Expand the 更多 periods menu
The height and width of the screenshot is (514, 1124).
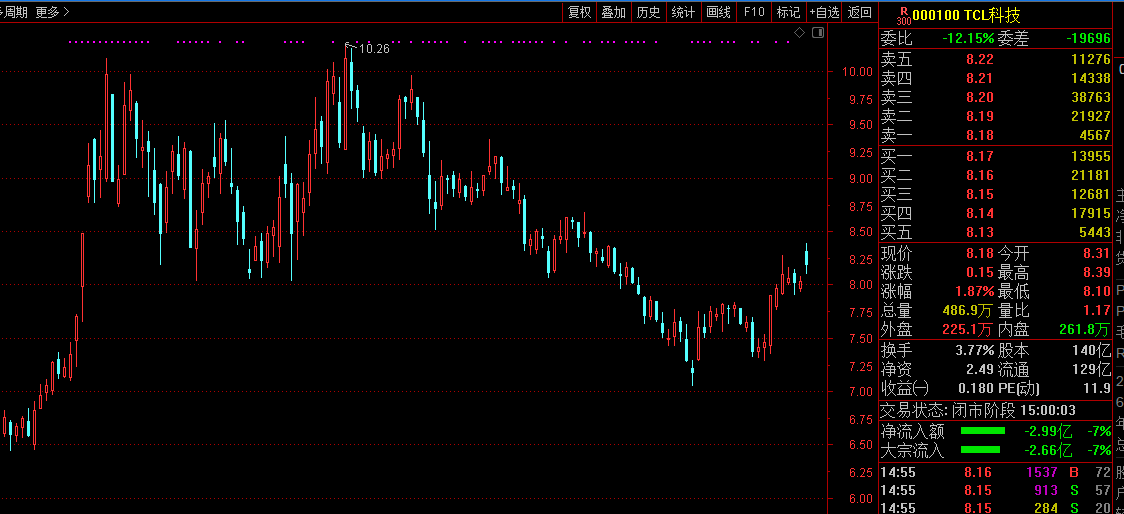[51, 12]
